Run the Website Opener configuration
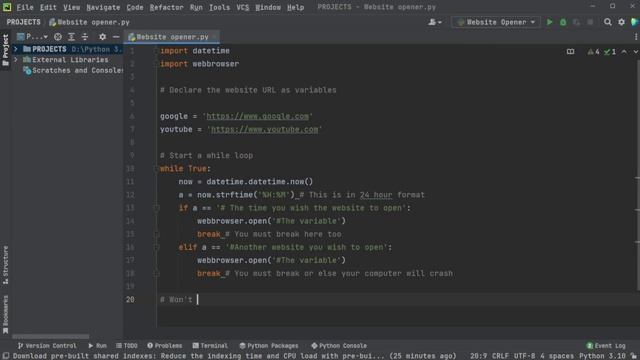The height and width of the screenshot is (360, 640). 549,22
